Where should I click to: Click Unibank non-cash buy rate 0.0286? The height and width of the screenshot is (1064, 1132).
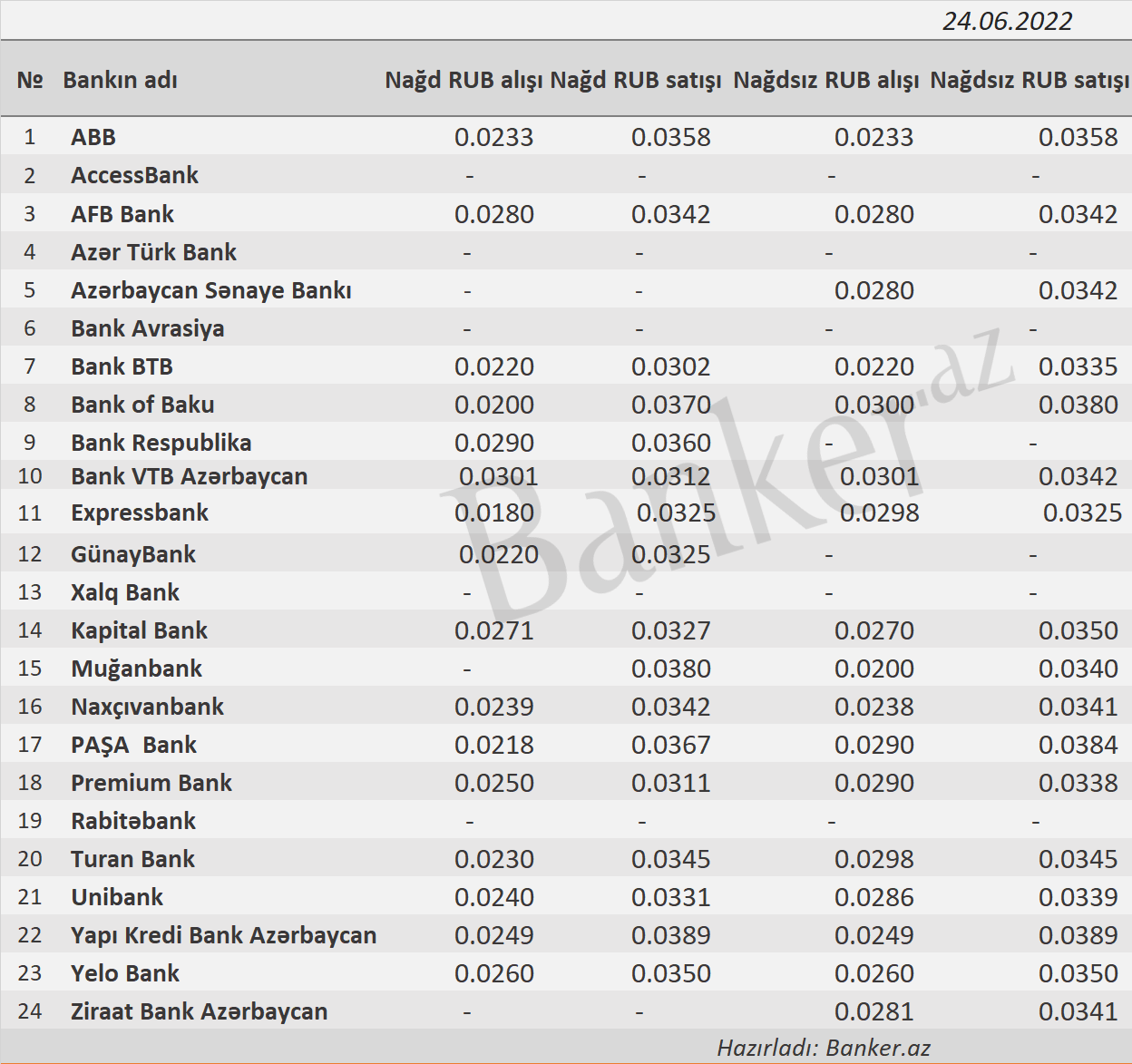click(874, 897)
